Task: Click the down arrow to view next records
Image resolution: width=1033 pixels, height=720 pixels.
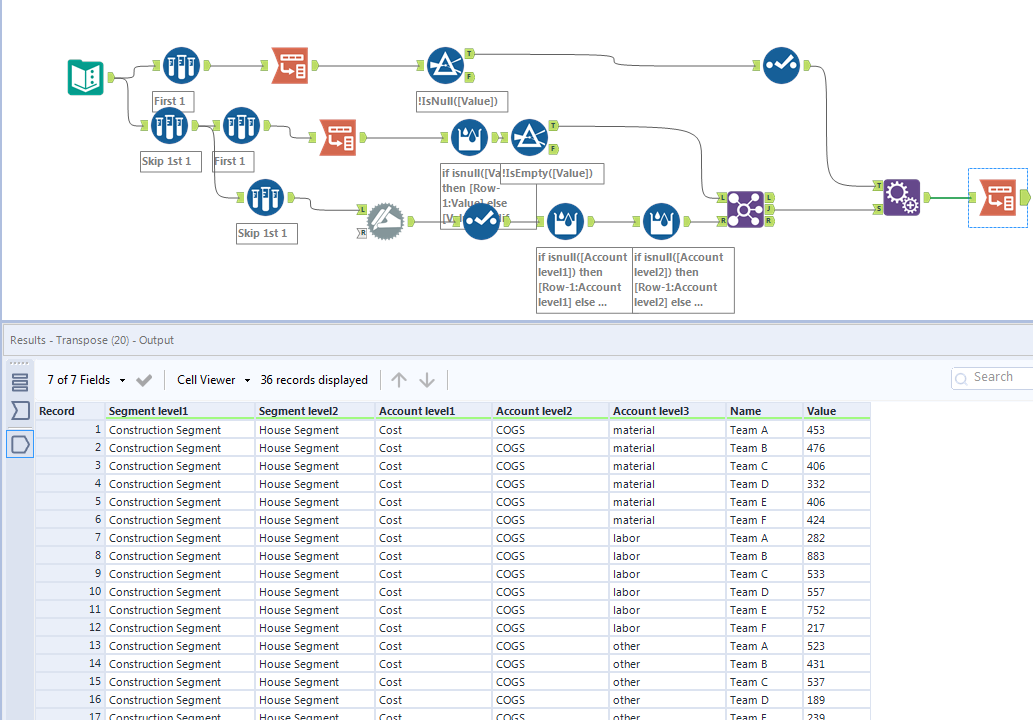Action: point(425,380)
